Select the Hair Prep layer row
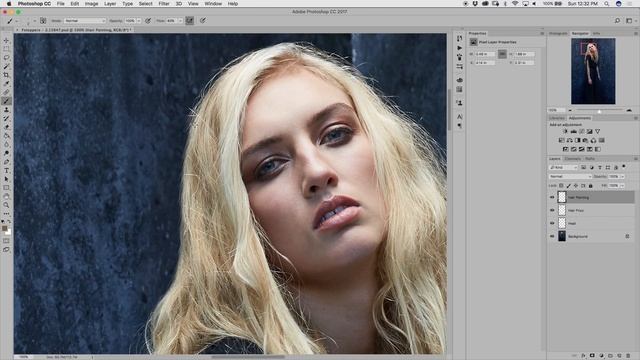This screenshot has width=640, height=360. [x=591, y=211]
